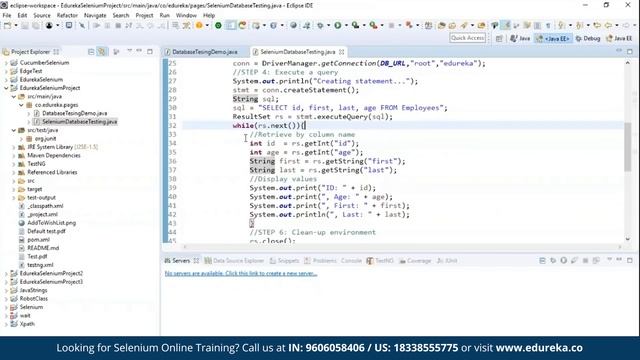Click the New file toolbar icon
The width and height of the screenshot is (640, 360).
7,25
